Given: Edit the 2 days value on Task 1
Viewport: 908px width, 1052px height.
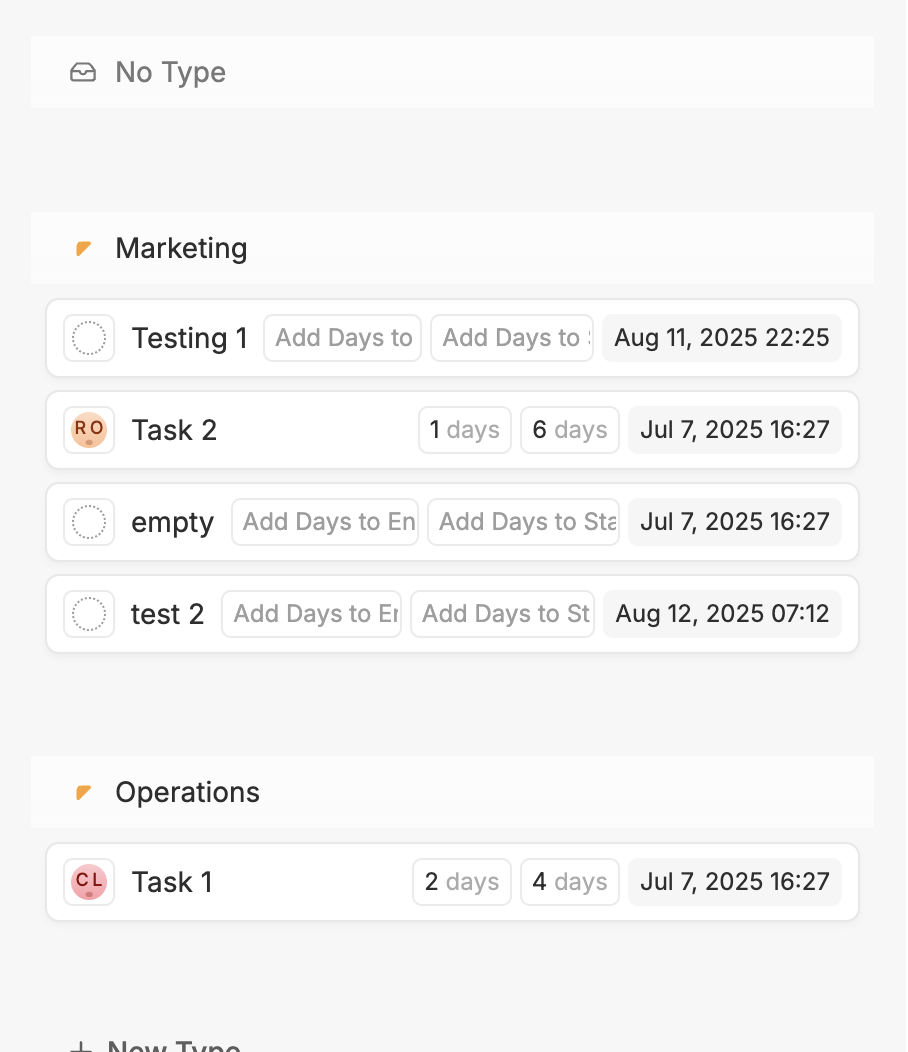Looking at the screenshot, I should (x=461, y=882).
